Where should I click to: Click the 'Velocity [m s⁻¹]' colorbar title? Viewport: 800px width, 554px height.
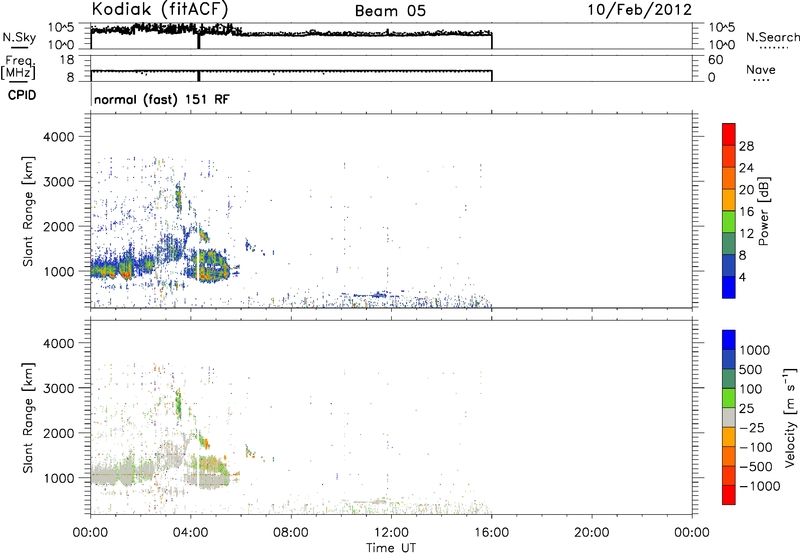pyautogui.click(x=790, y=417)
